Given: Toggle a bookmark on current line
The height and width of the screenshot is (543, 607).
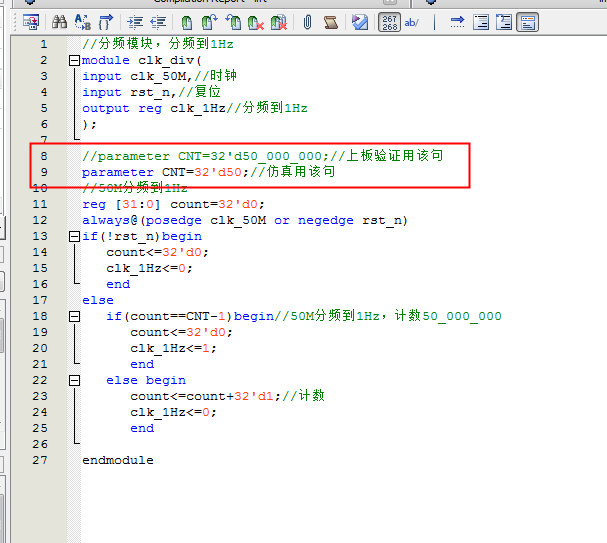Looking at the screenshot, I should tap(187, 22).
